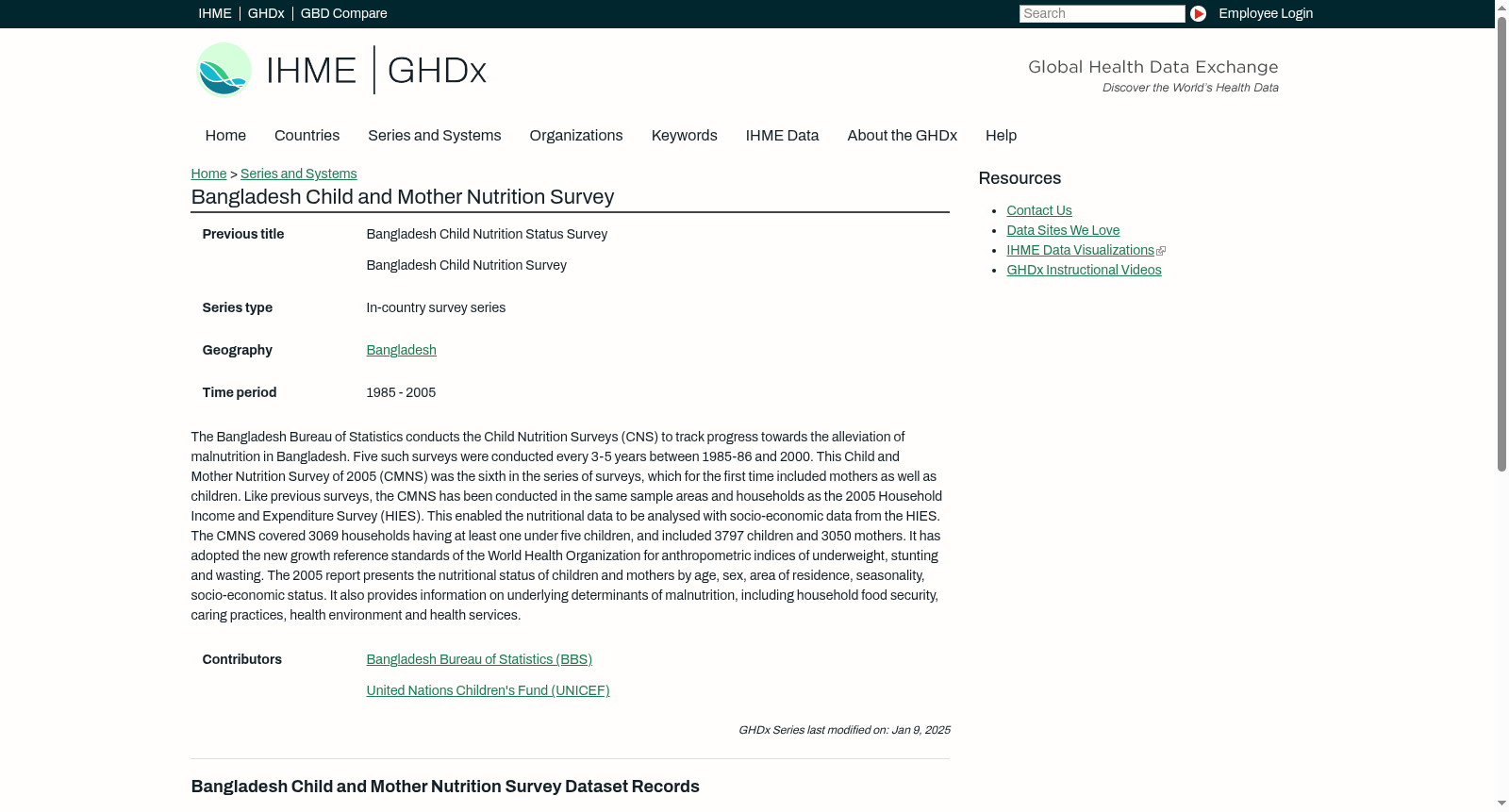Open the Keywords menu

[684, 136]
